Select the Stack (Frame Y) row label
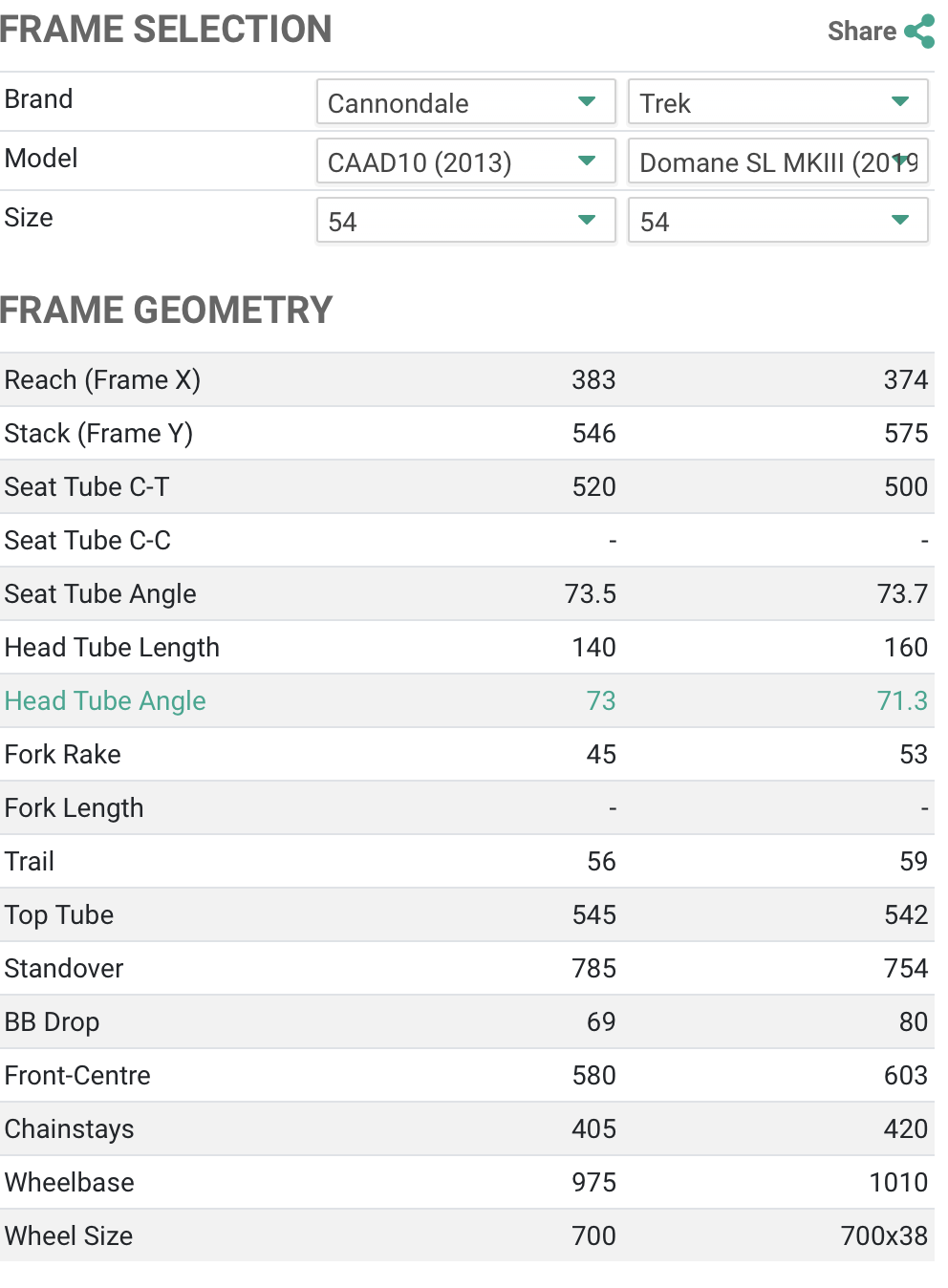 tap(98, 434)
